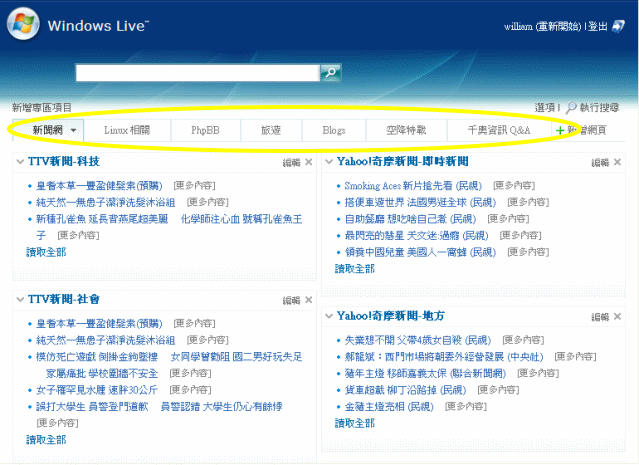Viewport: 639px width, 465px height.
Task: Open Smoking Aces 新片搶先看 headline
Action: pyautogui.click(x=413, y=186)
